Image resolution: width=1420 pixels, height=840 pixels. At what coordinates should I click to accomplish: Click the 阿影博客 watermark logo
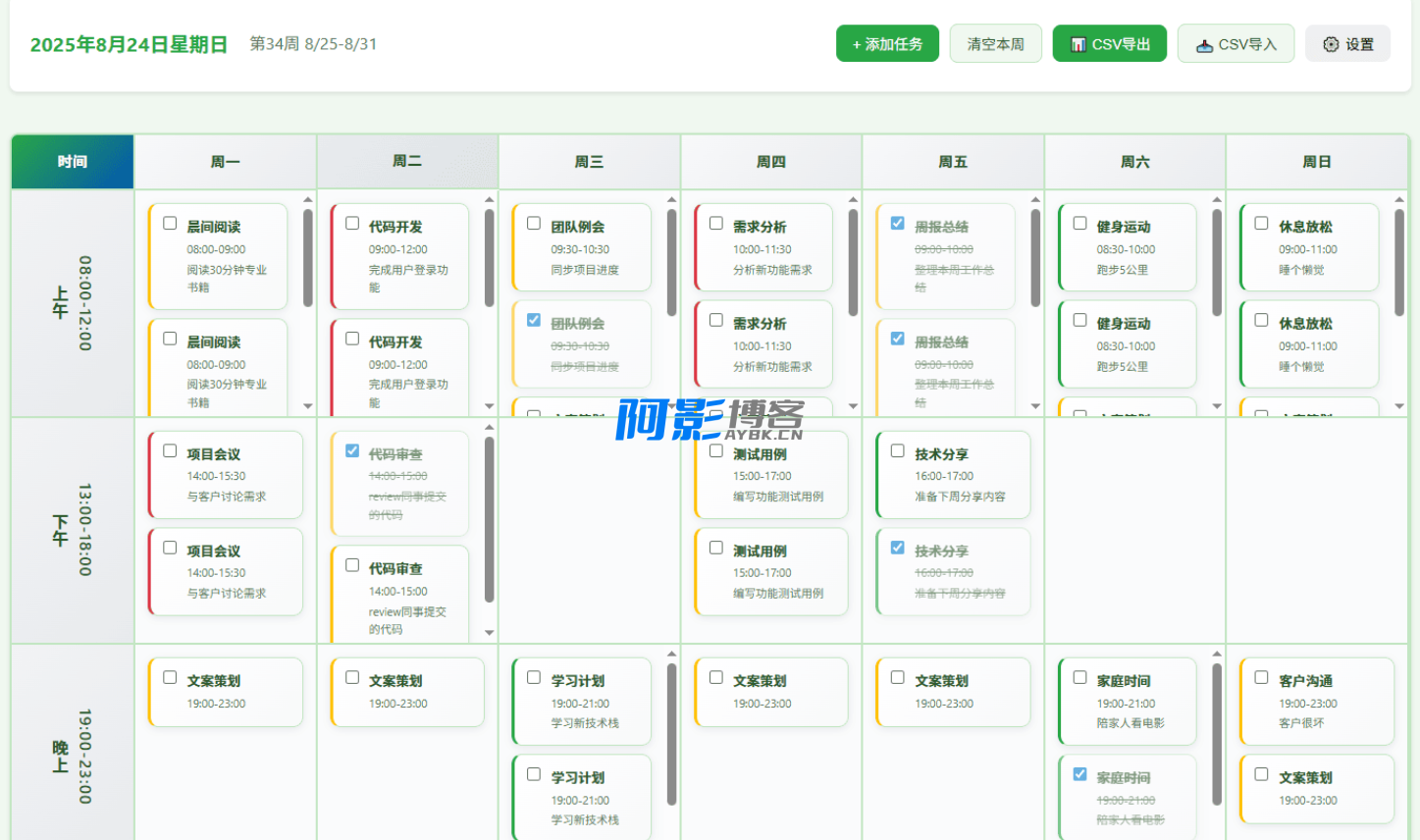710,419
